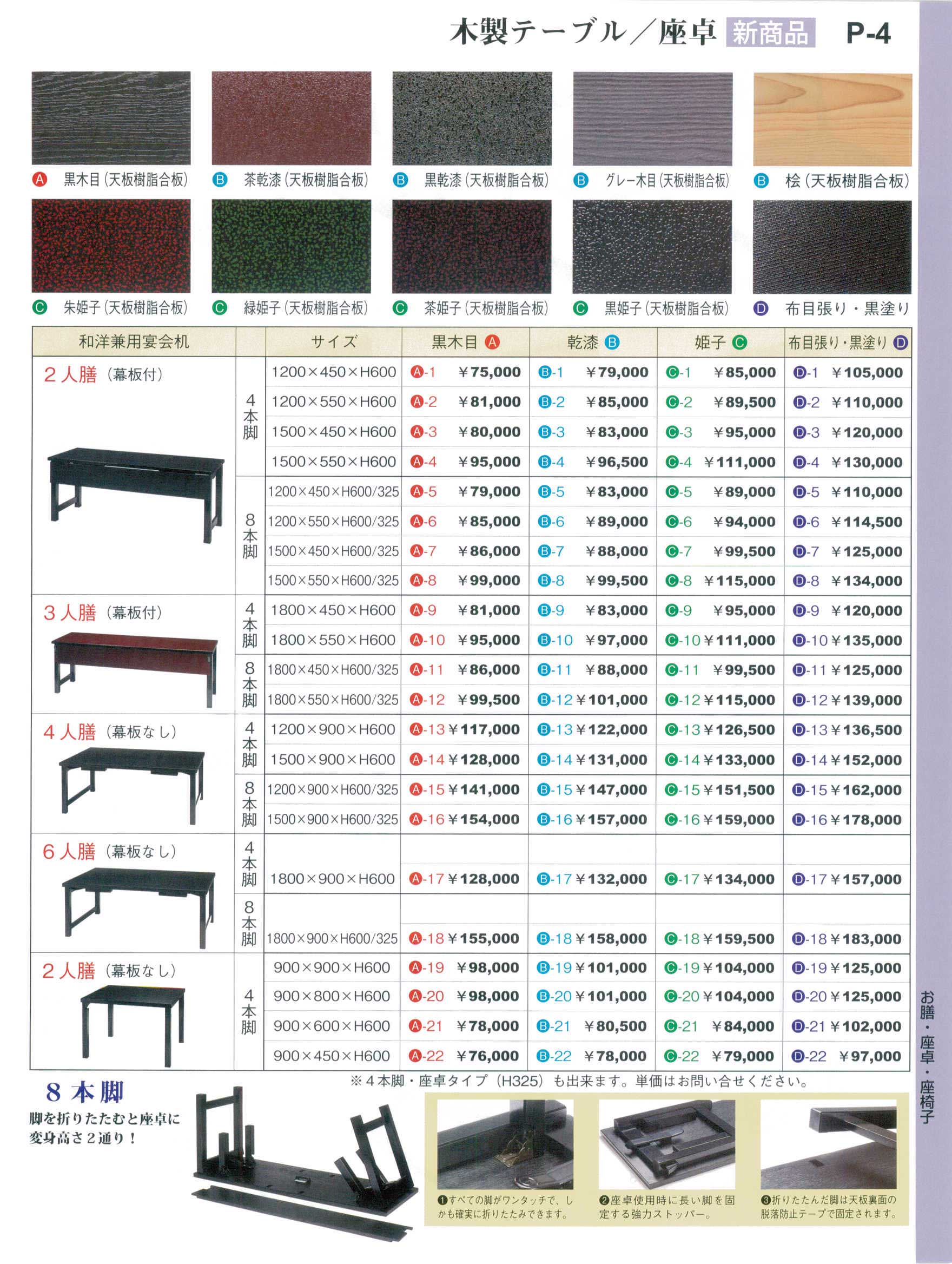
Task: Click the A-1 ¥75,000 price cell
Action: coord(465,372)
